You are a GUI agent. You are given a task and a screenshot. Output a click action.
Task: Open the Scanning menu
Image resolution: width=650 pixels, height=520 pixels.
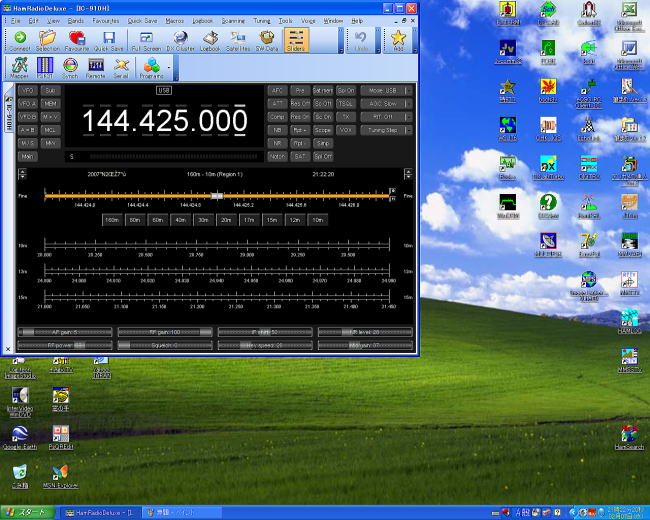[233, 21]
